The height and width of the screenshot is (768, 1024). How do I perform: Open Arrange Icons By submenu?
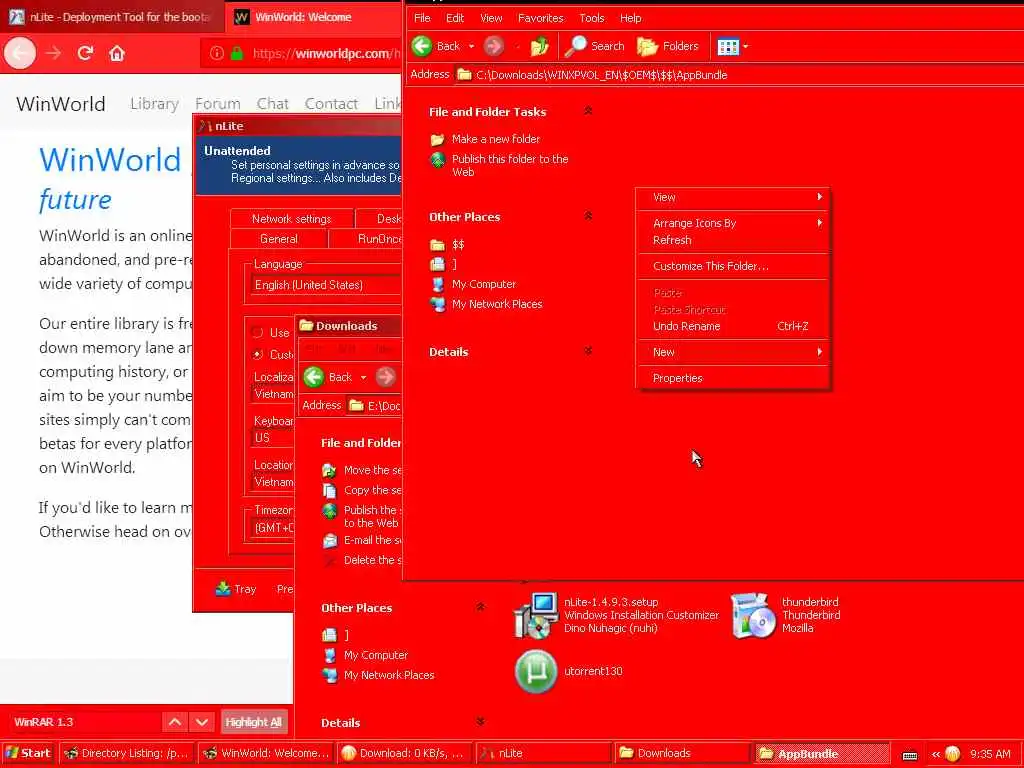point(733,223)
